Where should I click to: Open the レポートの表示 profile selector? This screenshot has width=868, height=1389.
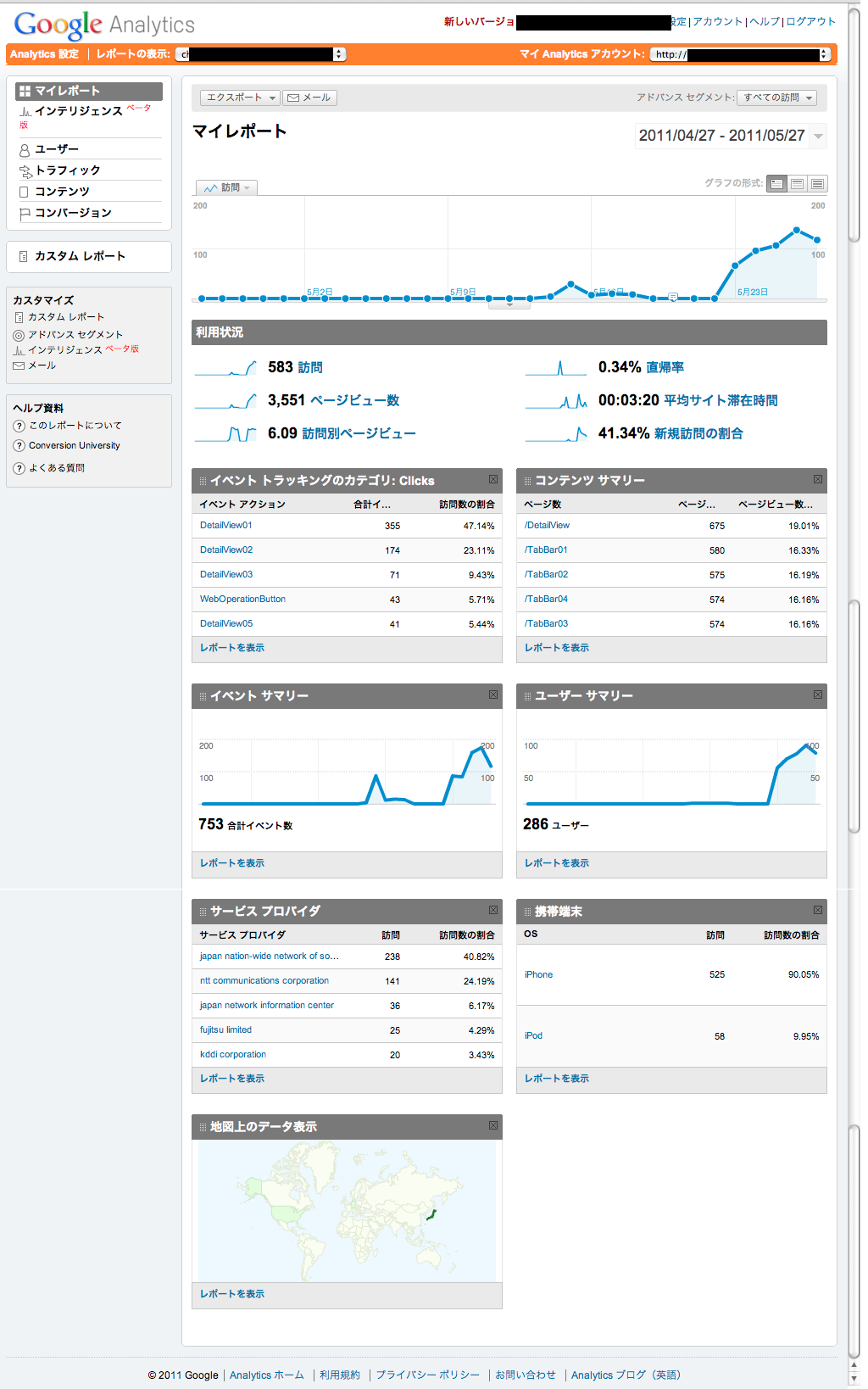tap(261, 54)
